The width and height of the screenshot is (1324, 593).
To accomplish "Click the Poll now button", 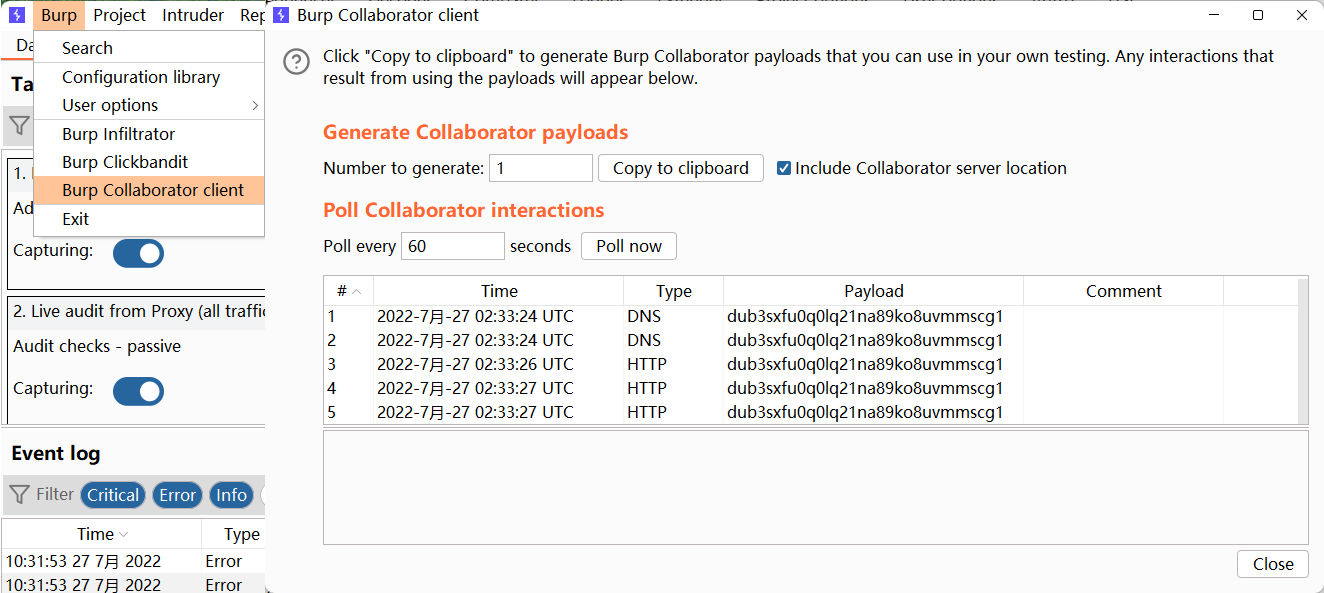I will (629, 246).
